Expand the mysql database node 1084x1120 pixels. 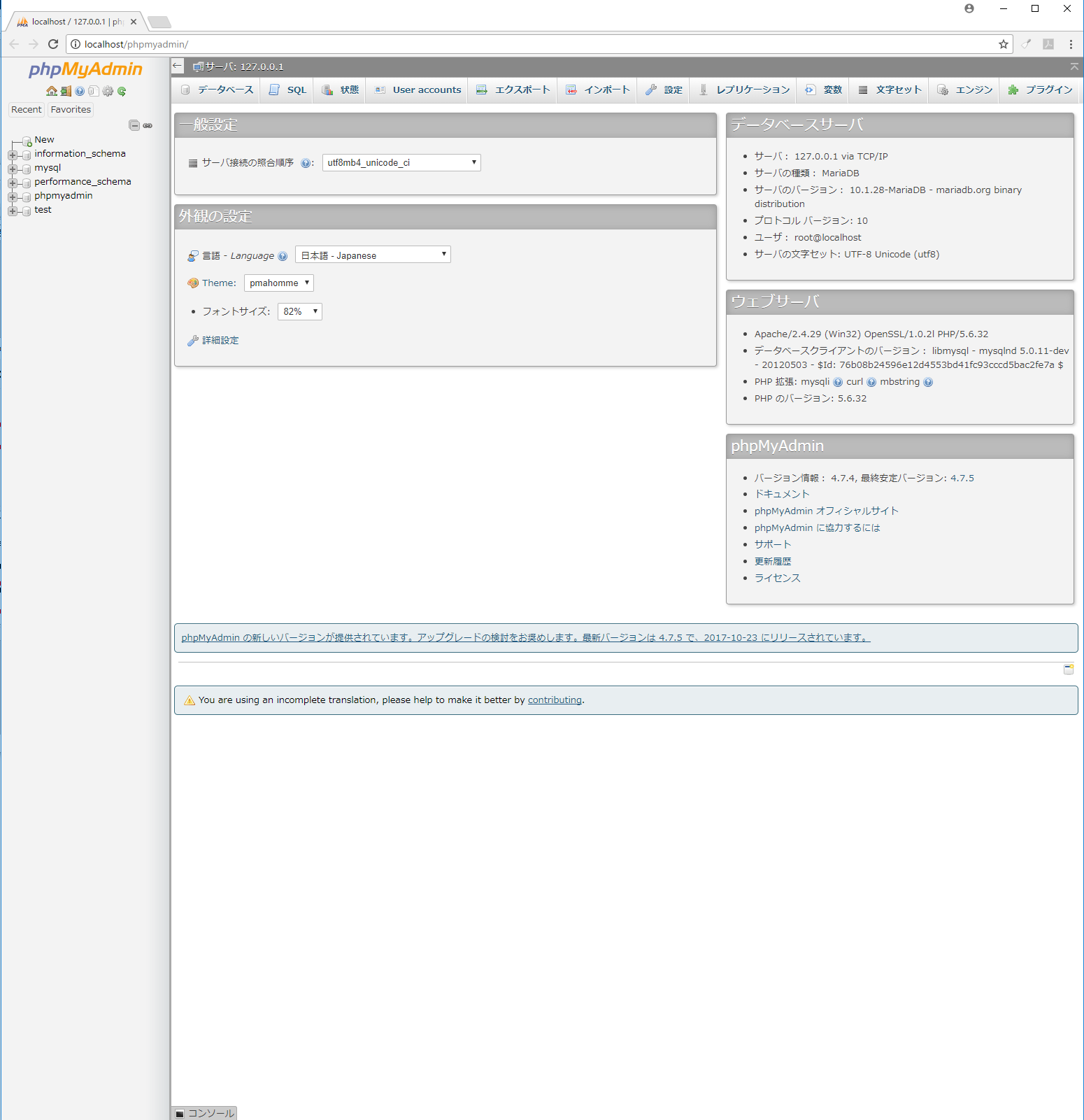[13, 169]
